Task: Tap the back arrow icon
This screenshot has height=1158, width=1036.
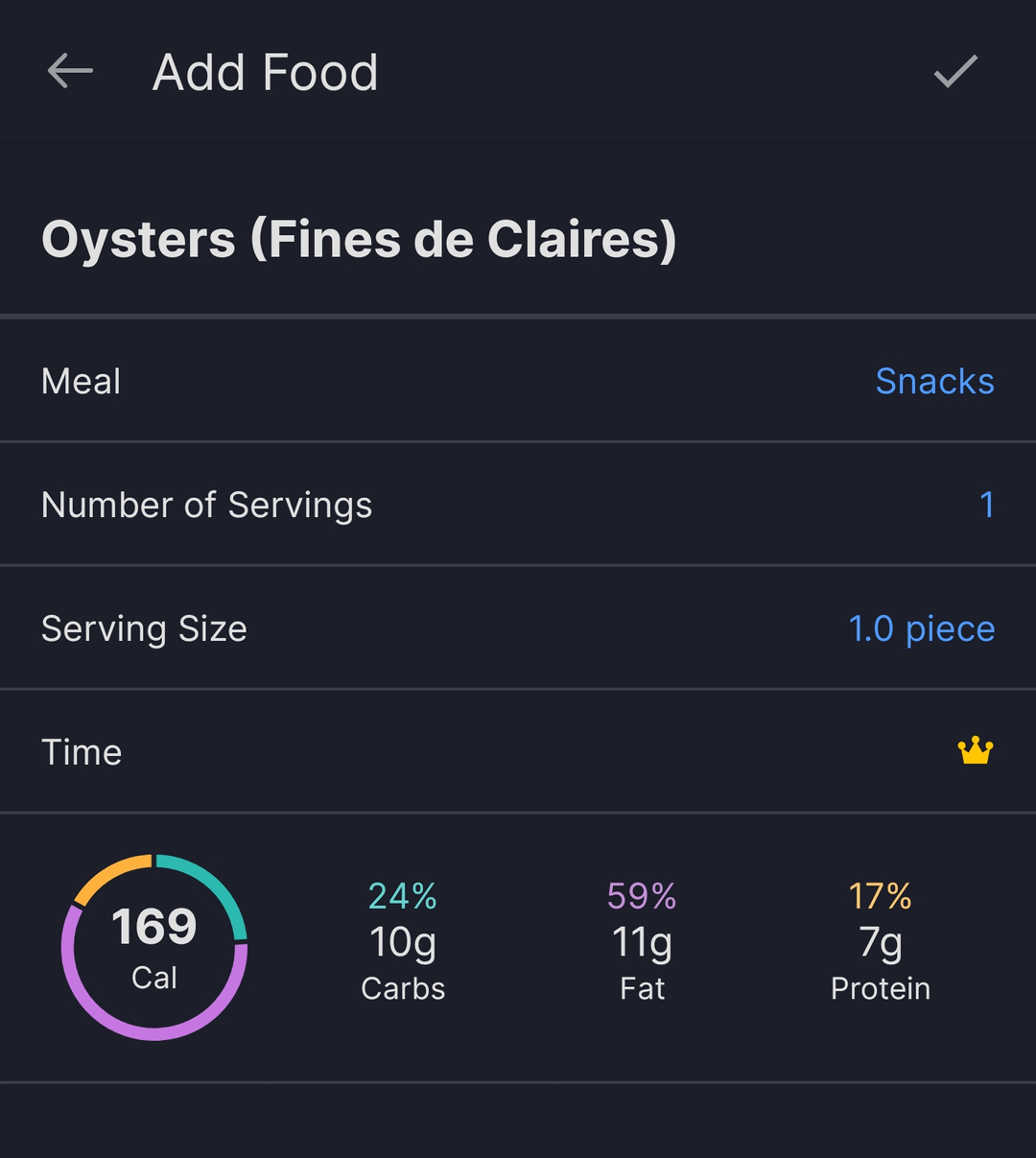Action: pos(70,72)
